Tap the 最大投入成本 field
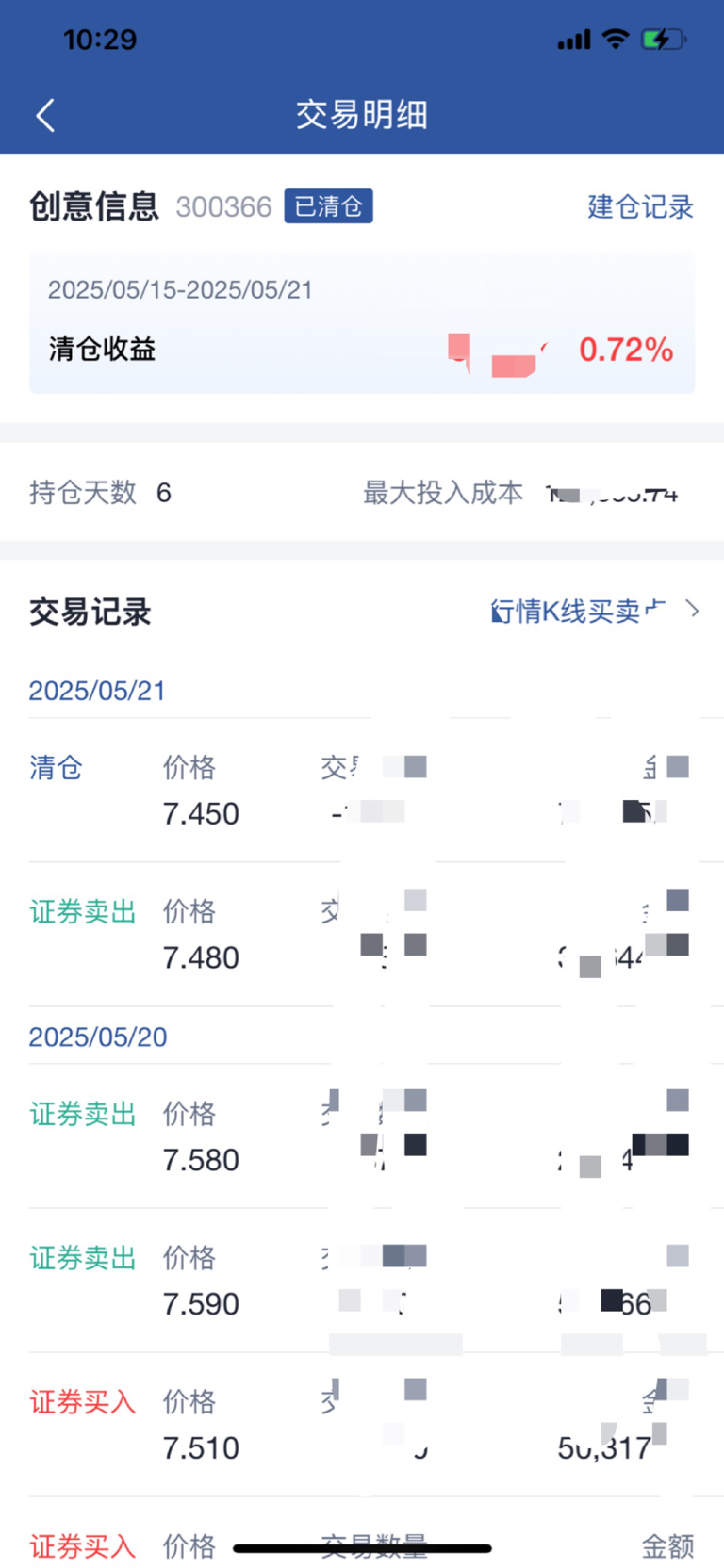The image size is (724, 1568). click(520, 492)
